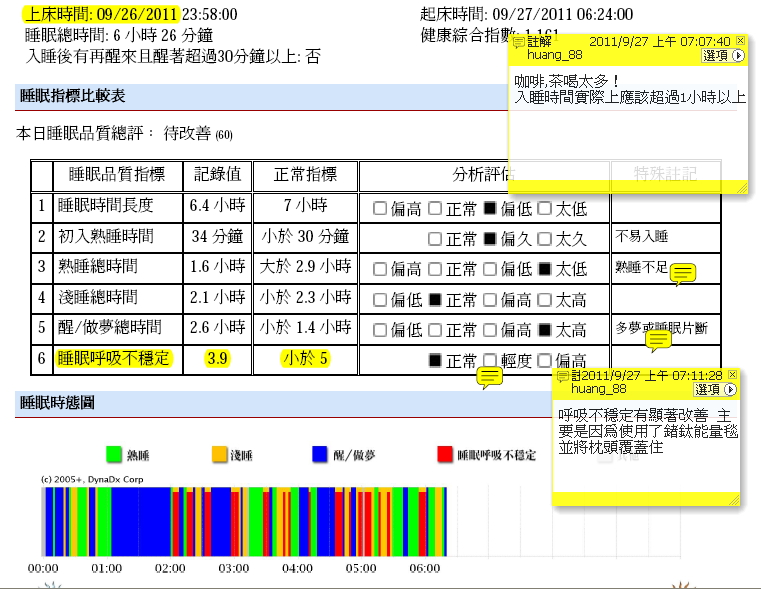
Task: Grab the resize corner of the breathing note
Action: [734, 500]
